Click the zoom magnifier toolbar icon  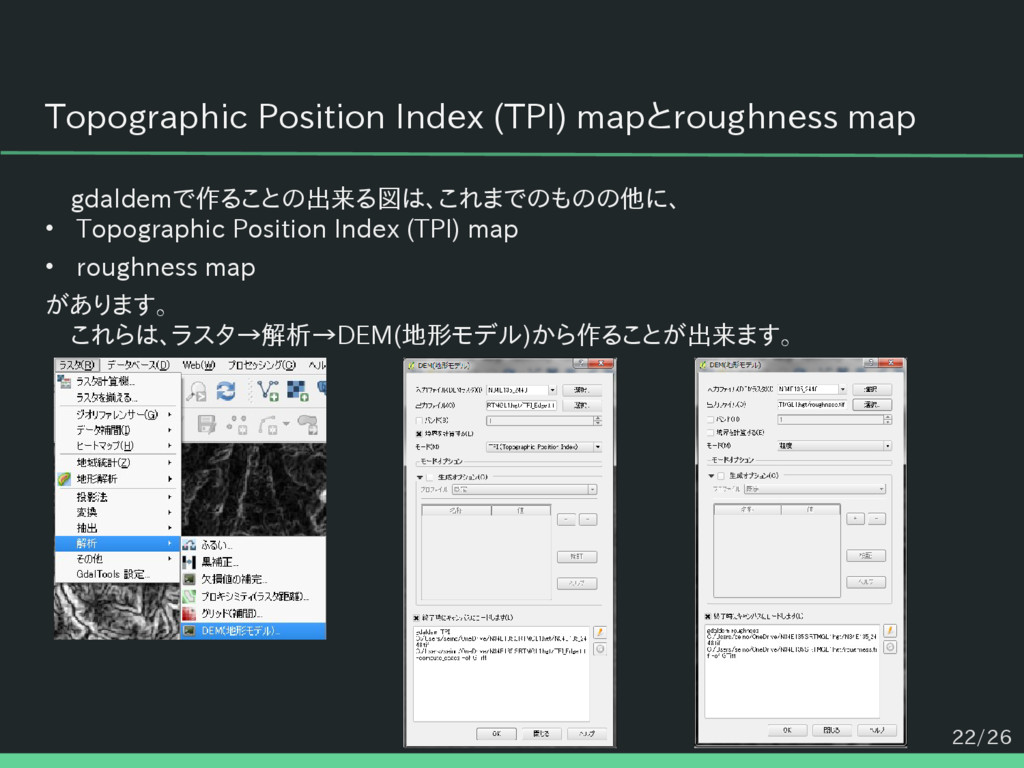tap(196, 391)
